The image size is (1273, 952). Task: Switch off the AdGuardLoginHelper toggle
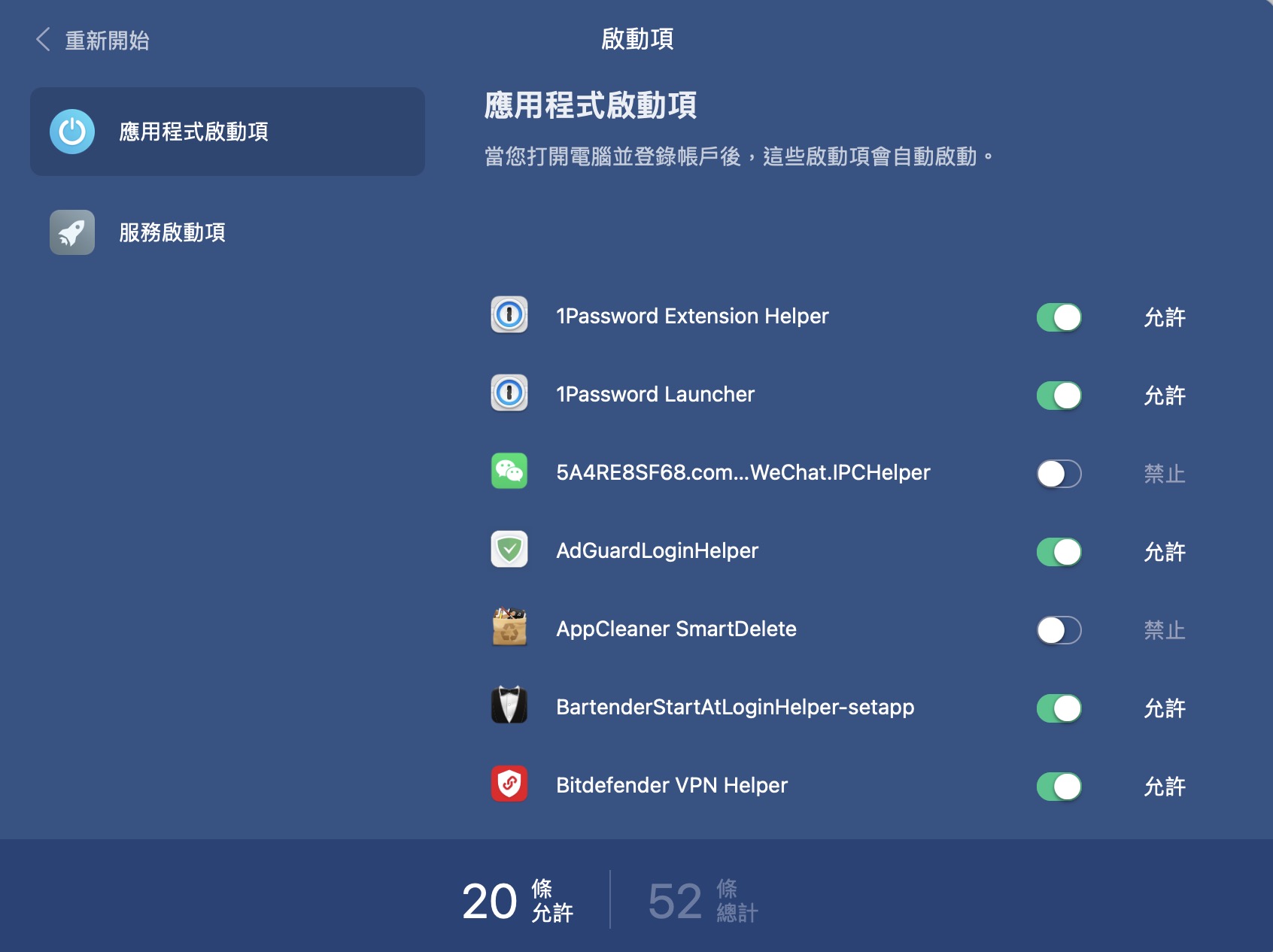(1059, 552)
